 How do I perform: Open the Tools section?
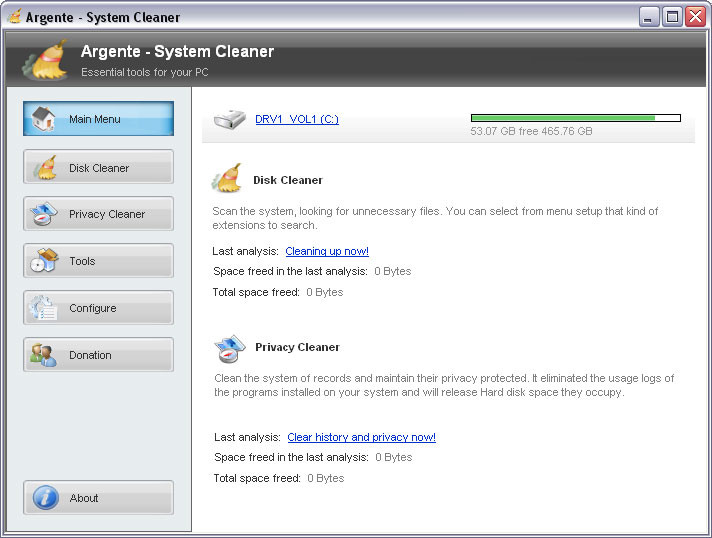(x=98, y=261)
